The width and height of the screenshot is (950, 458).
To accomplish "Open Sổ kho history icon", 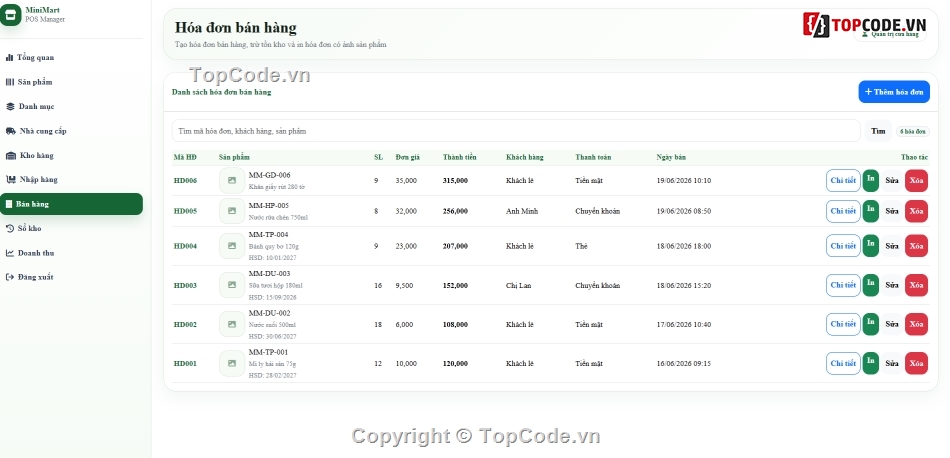I will [10, 228].
